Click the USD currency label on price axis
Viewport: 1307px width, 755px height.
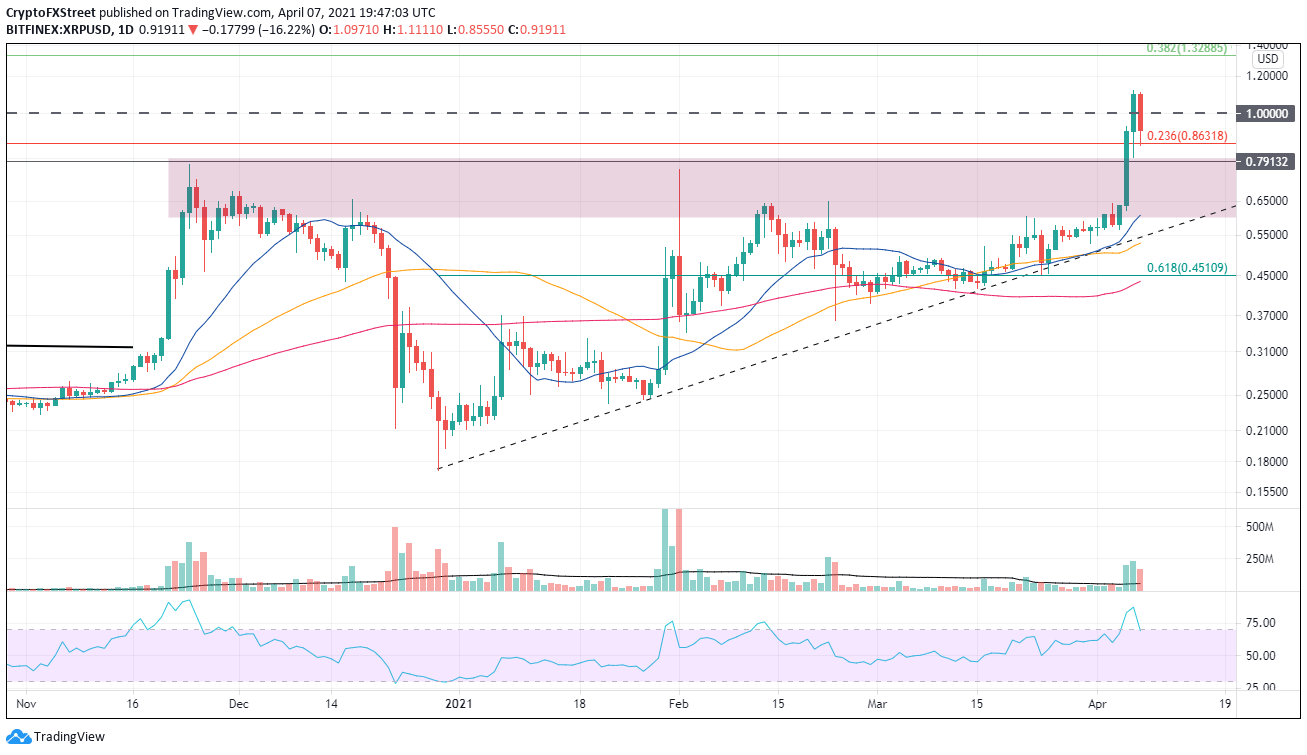pos(1267,59)
